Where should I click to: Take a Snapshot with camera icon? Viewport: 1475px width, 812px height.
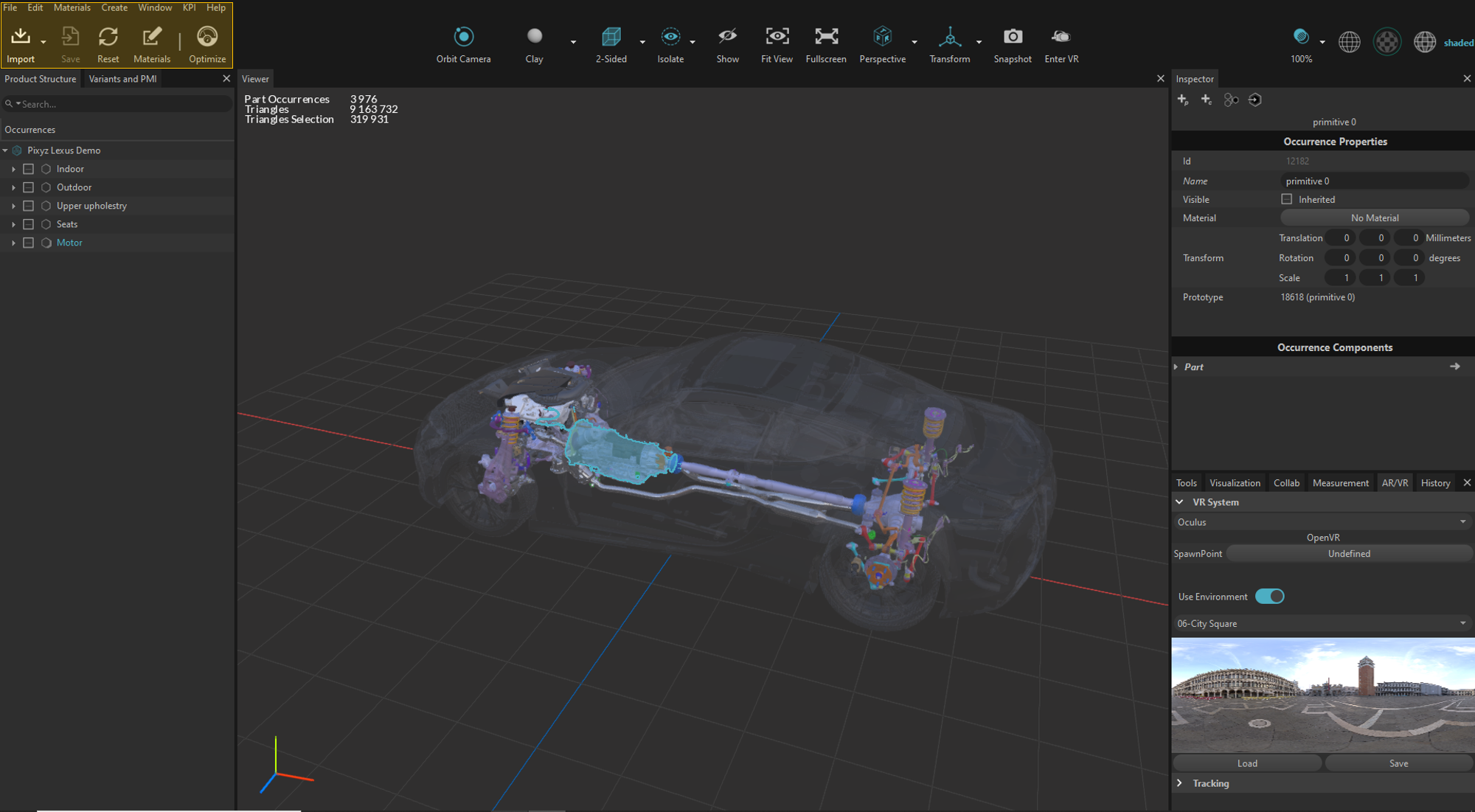tap(1012, 36)
